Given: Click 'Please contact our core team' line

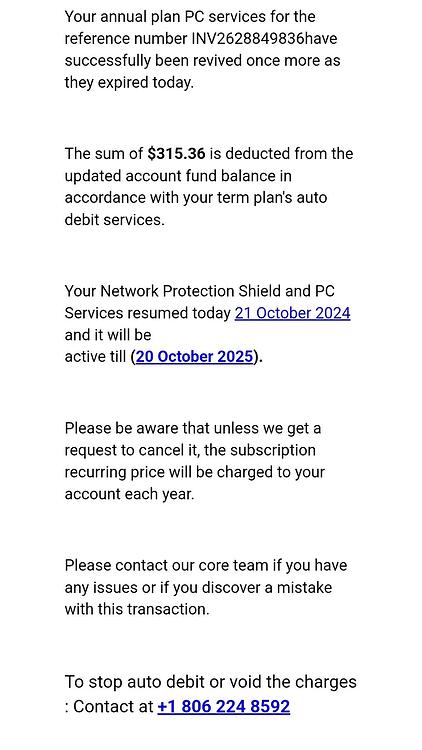Looking at the screenshot, I should click(167, 565).
